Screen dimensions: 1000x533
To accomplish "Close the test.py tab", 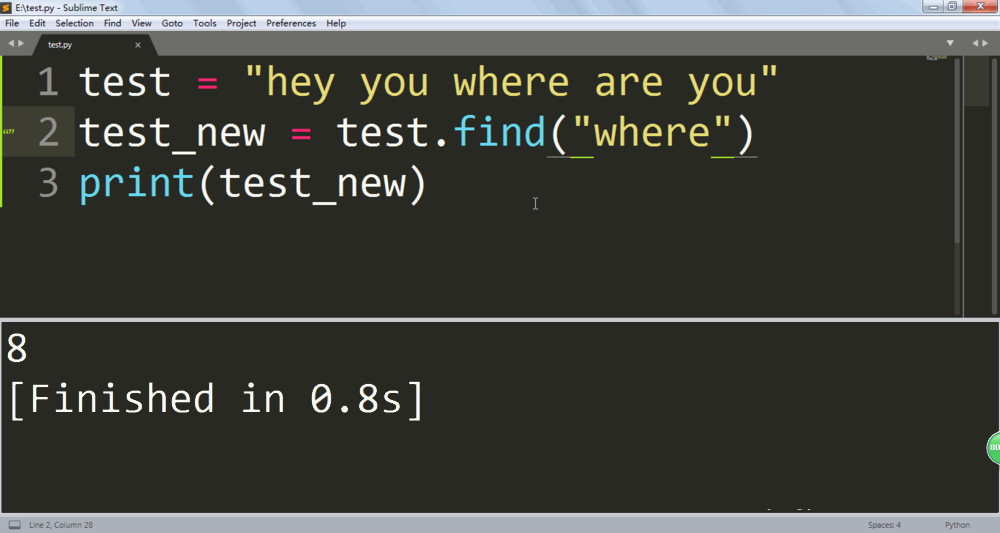I will pyautogui.click(x=138, y=45).
